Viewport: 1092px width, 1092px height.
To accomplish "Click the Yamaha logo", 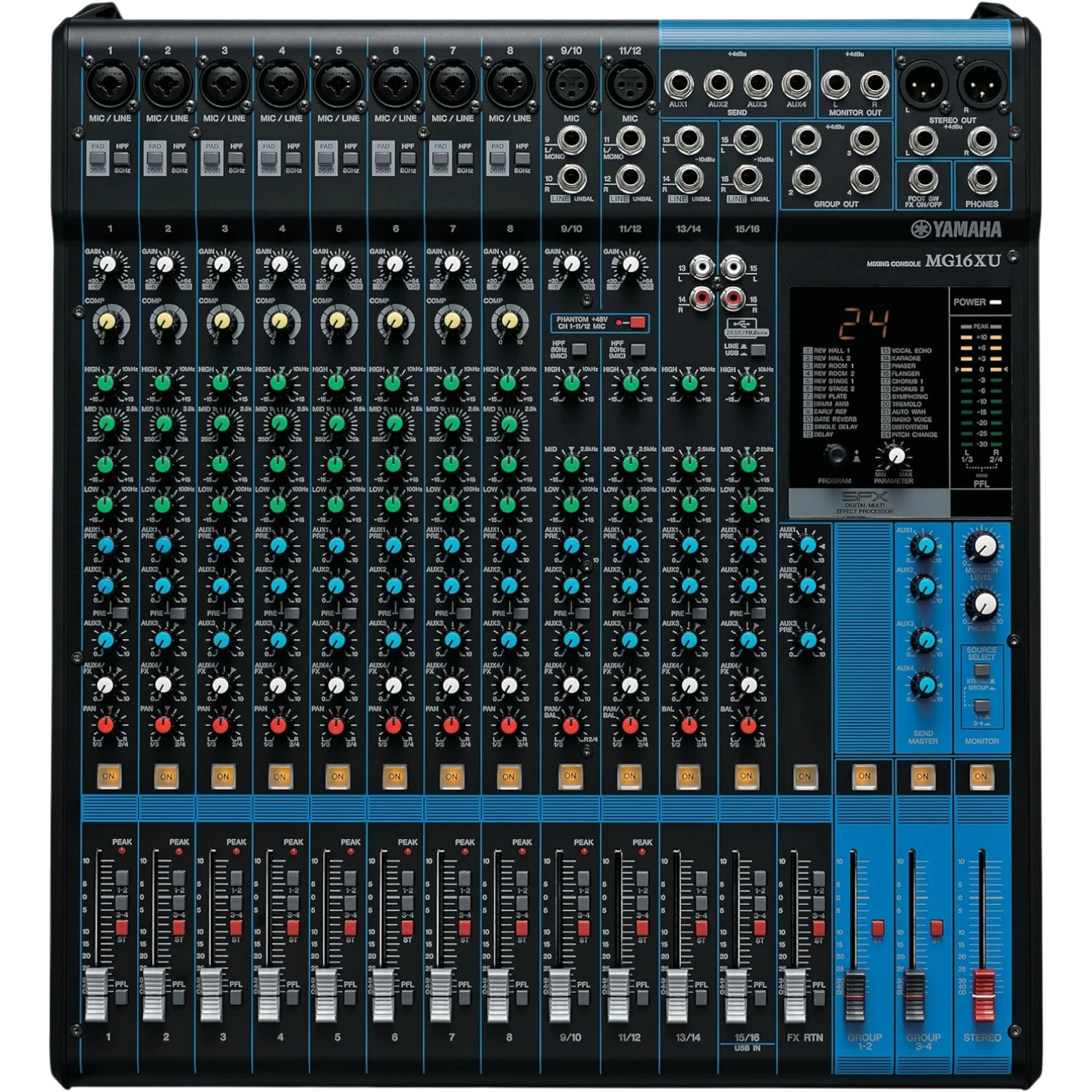I will (956, 230).
